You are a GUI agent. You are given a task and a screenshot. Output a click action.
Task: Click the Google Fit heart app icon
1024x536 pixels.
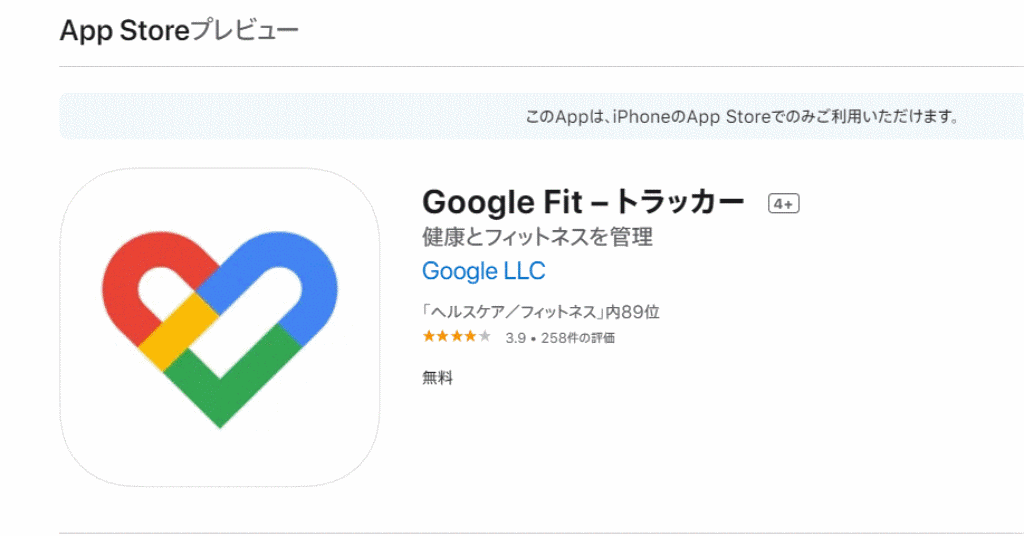[219, 327]
